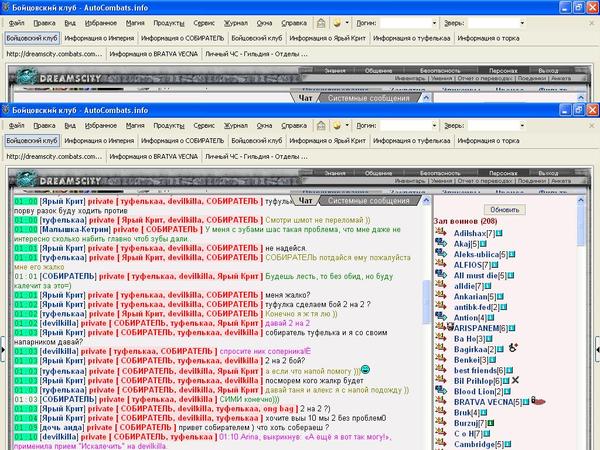600x450 pixels.
Task: Click the Обновить button
Action: tap(505, 210)
